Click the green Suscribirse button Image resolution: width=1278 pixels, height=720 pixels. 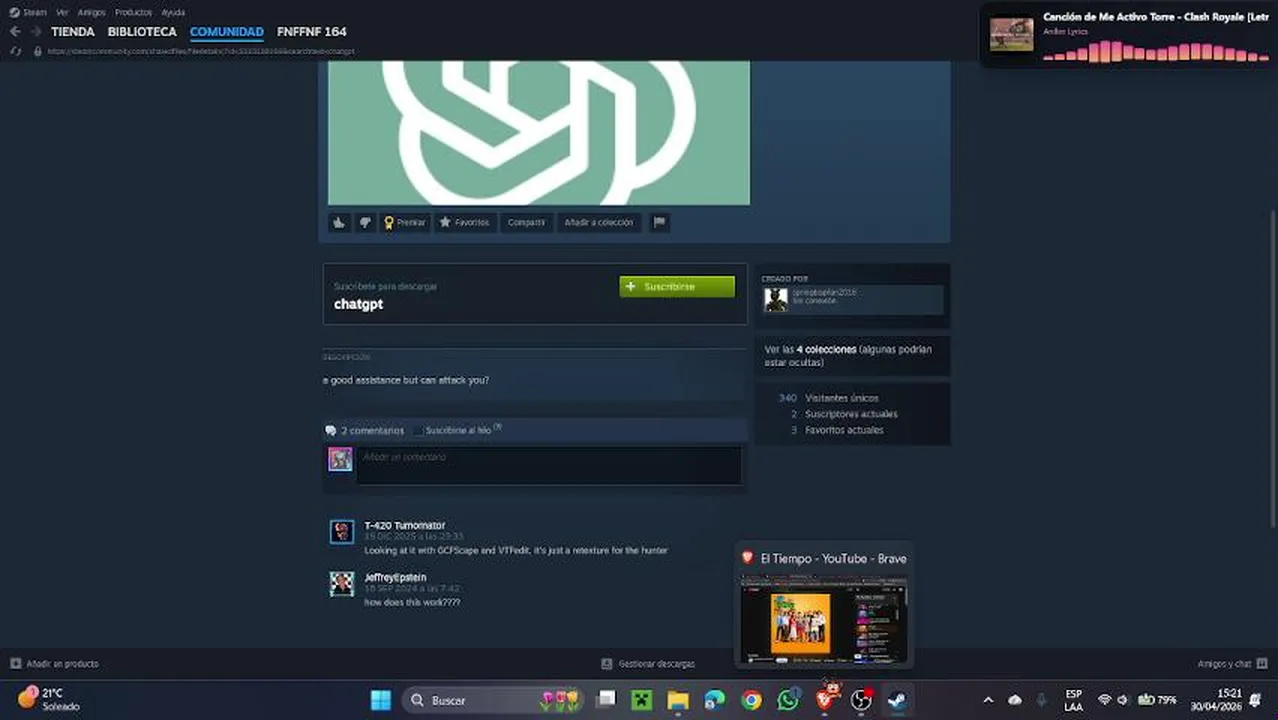(677, 287)
